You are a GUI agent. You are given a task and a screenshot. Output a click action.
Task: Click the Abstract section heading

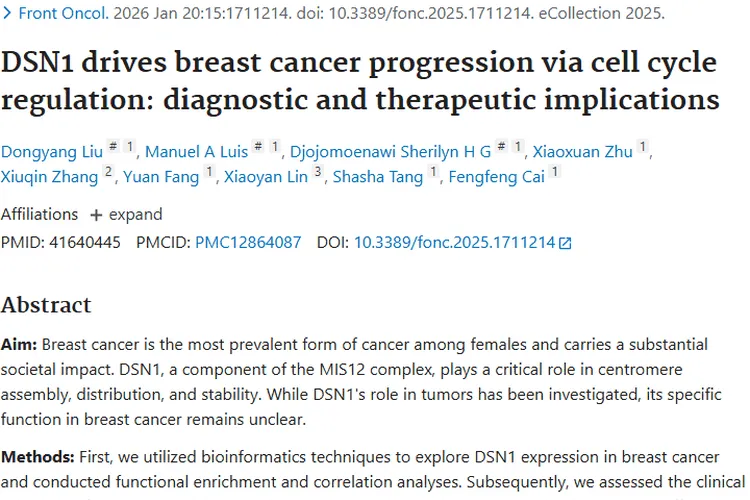click(46, 305)
